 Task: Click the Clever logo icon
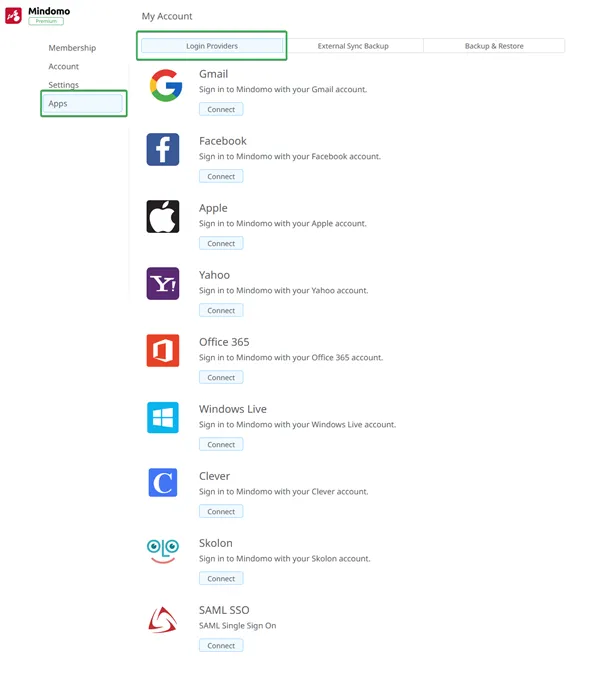pyautogui.click(x=163, y=483)
